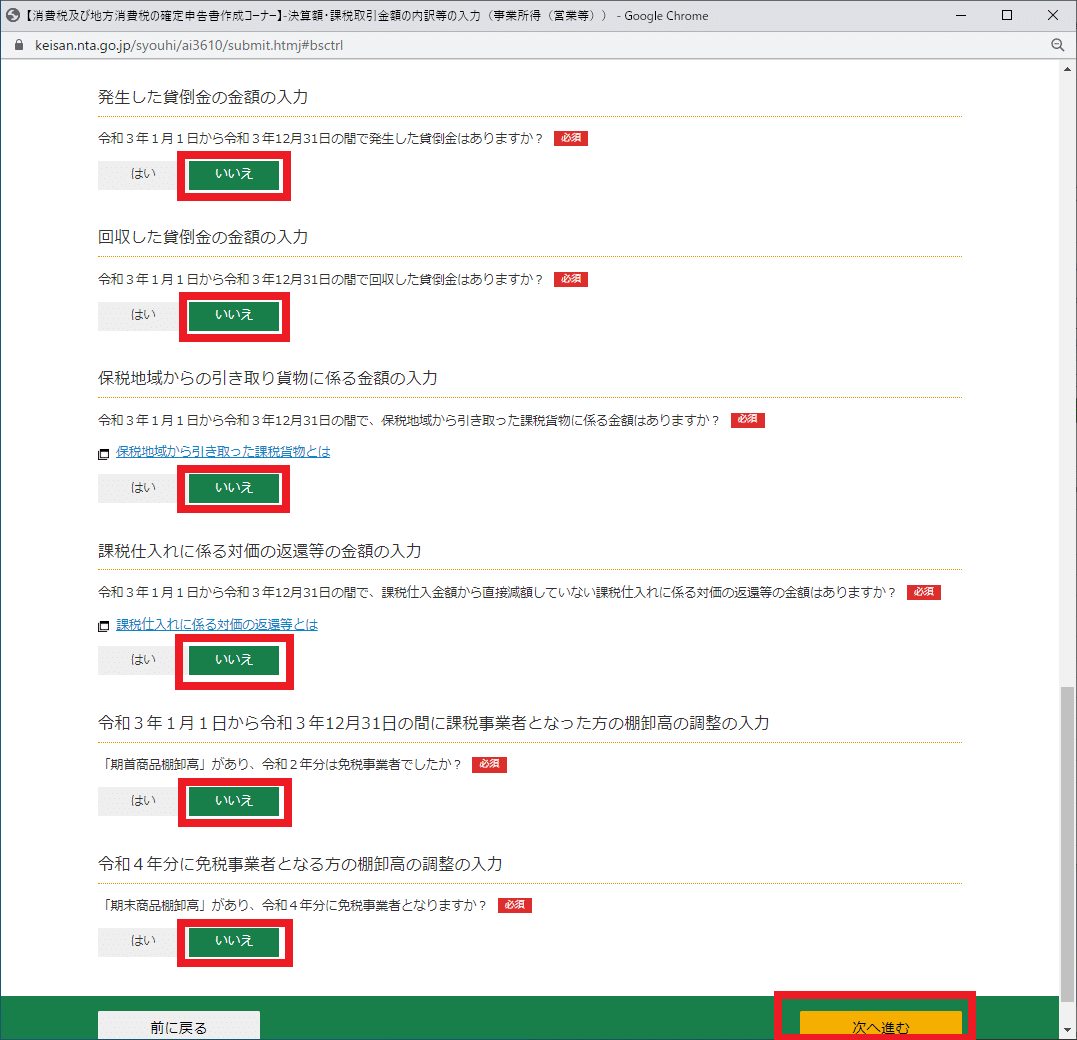Click heading 令和４年分に免税事業者となる方の棚卸高の調整の入力
The image size is (1077, 1040).
click(x=300, y=864)
